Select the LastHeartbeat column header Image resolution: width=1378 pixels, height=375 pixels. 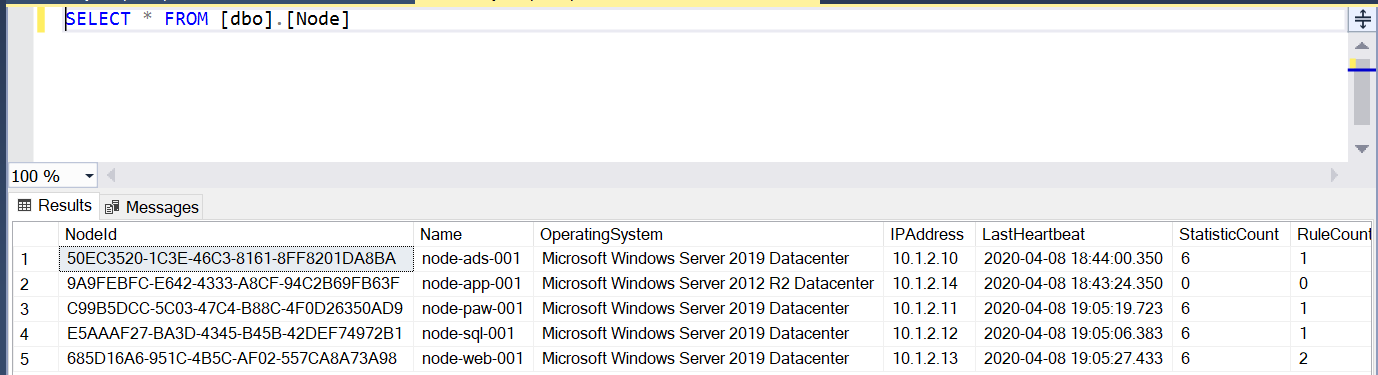(x=1074, y=234)
